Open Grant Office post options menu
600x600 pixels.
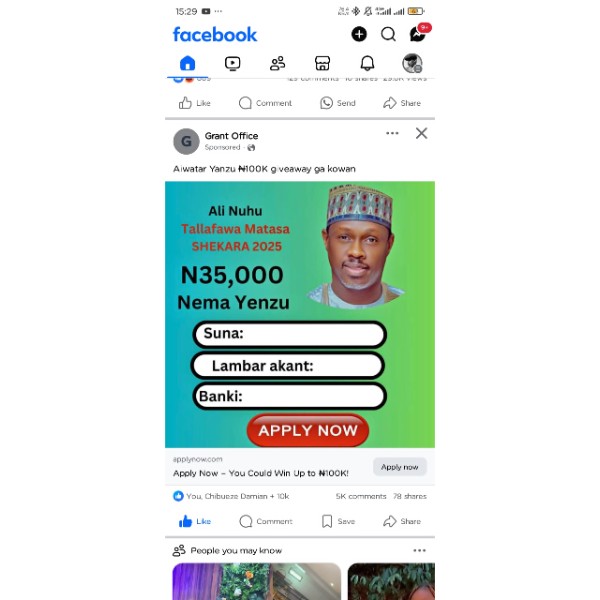coord(392,133)
